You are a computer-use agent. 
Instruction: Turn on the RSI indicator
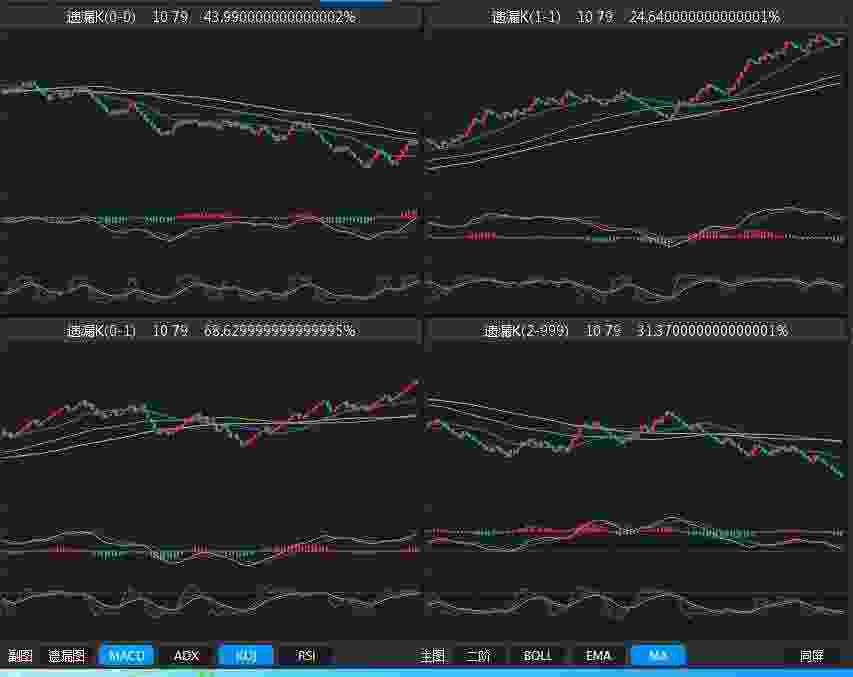tap(306, 656)
